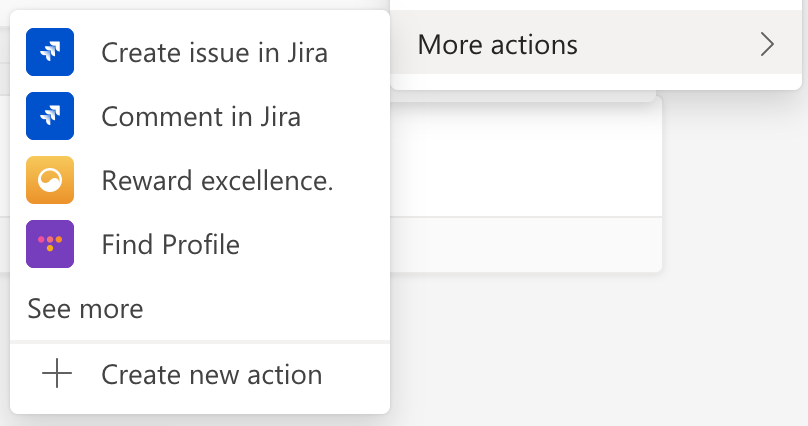Click the blank menu area right of See more

[266, 309]
